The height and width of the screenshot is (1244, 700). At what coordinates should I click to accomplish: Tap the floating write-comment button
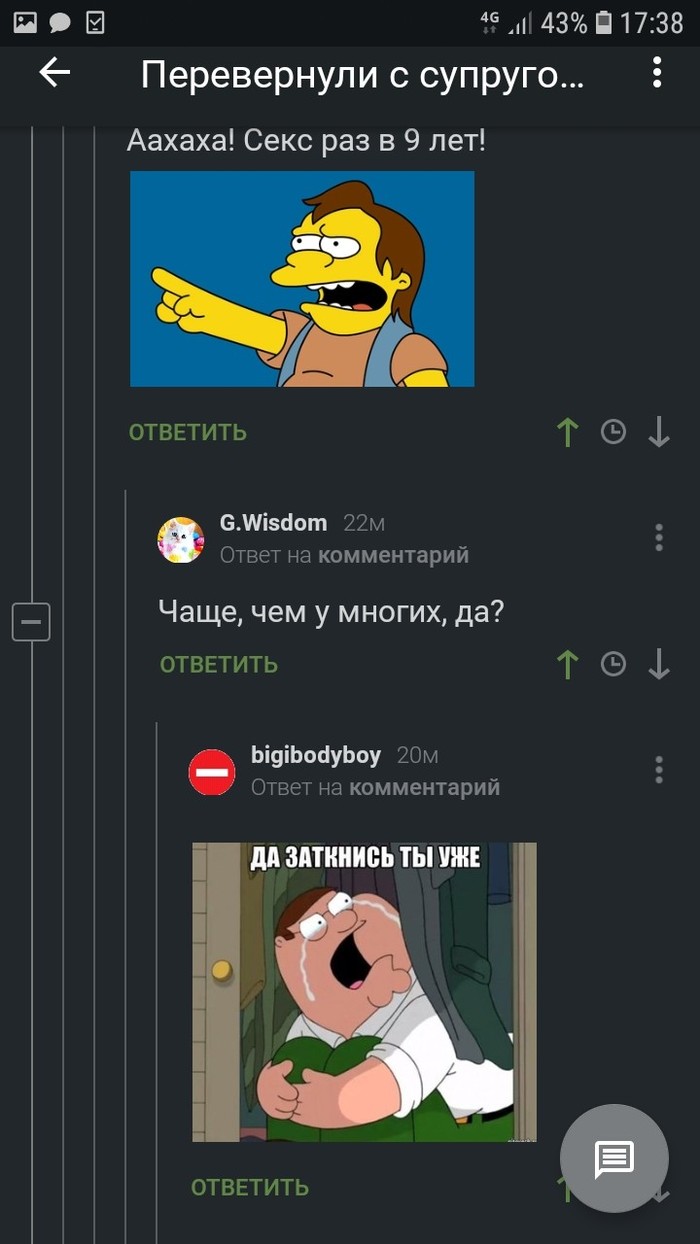pyautogui.click(x=614, y=1158)
